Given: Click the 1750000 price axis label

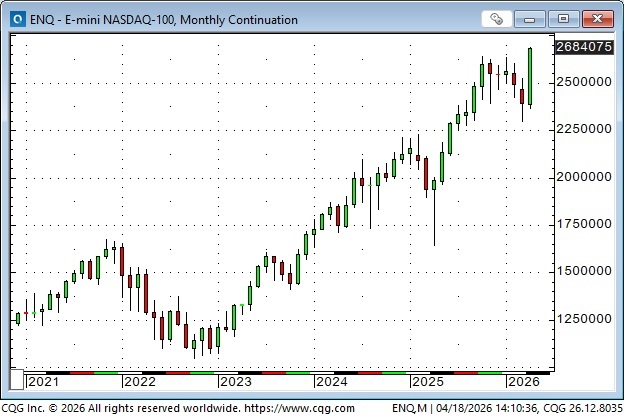Looking at the screenshot, I should coord(583,224).
